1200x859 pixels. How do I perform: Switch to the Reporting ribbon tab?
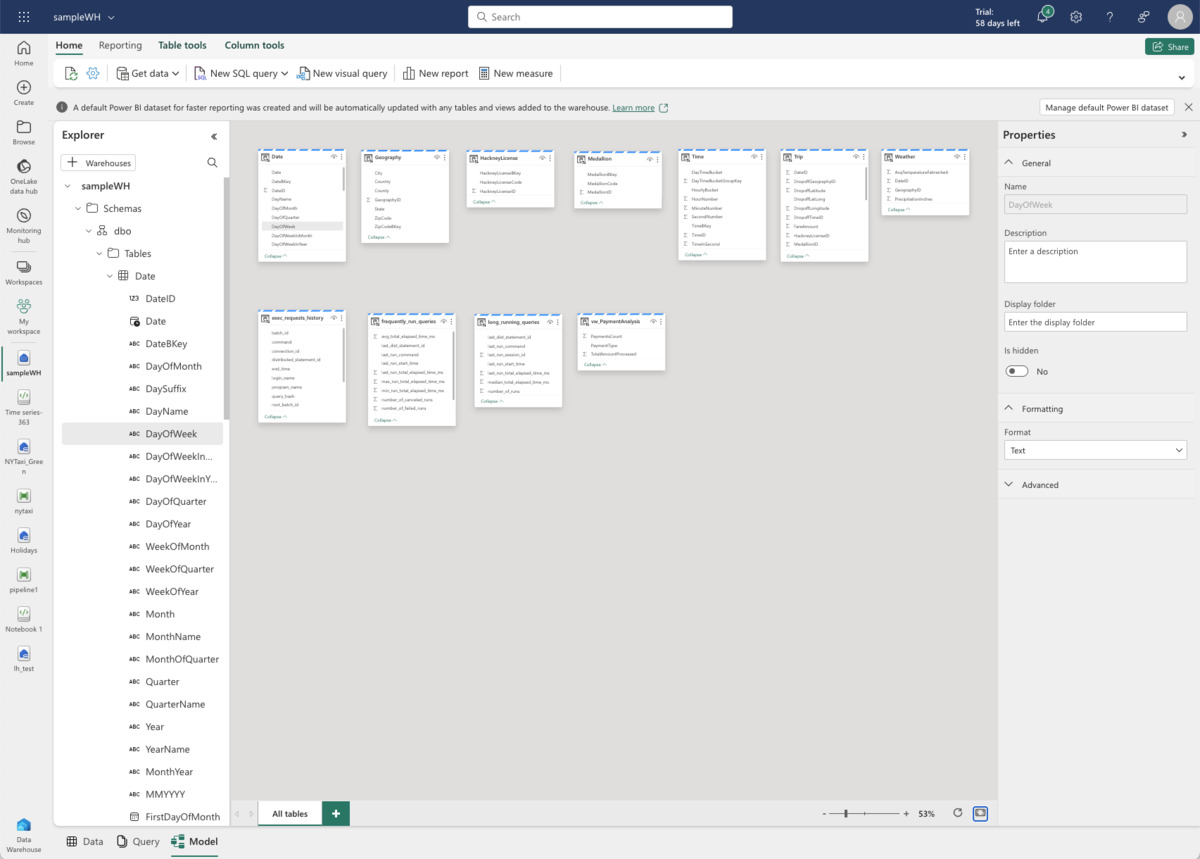(x=120, y=45)
